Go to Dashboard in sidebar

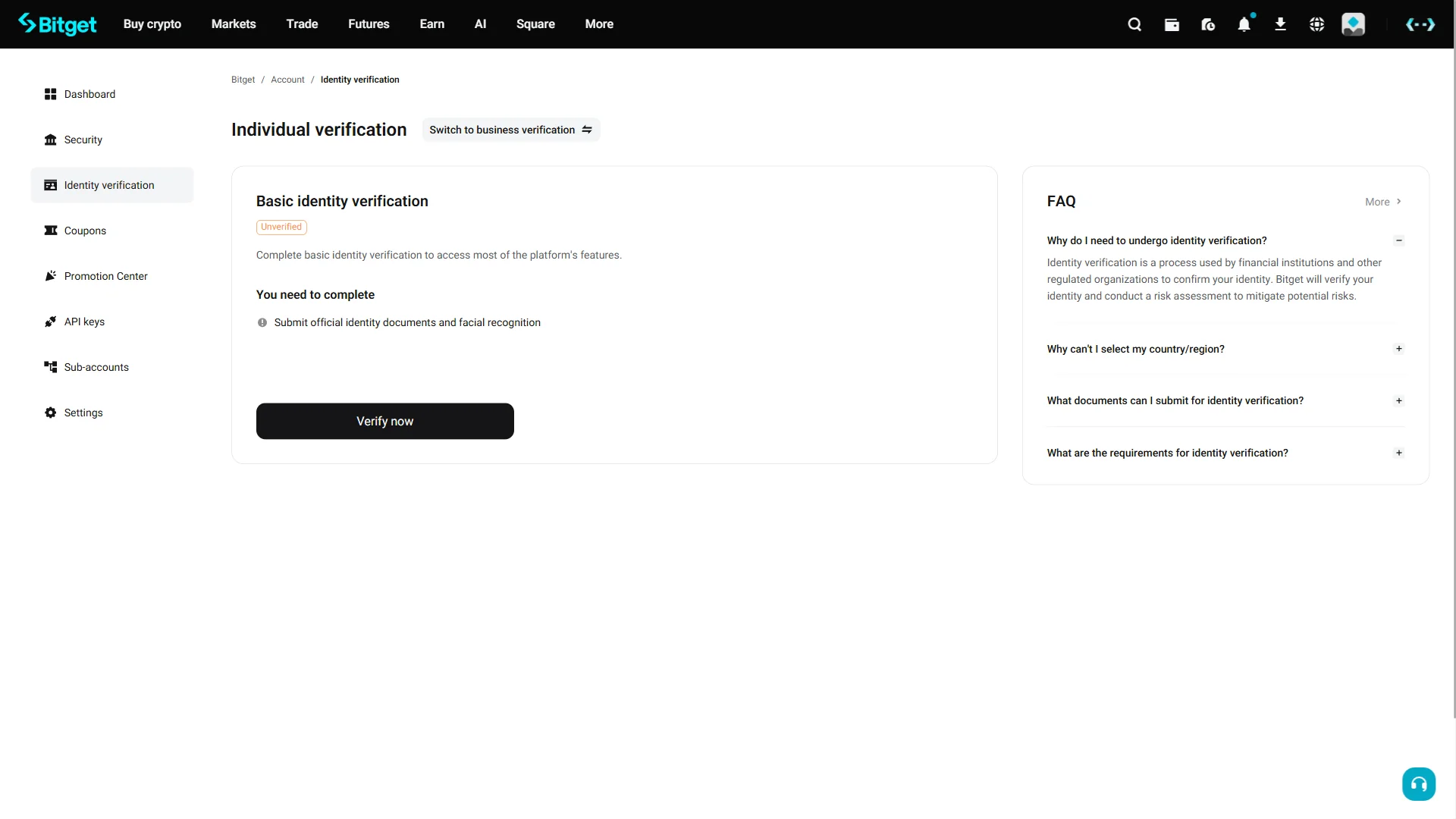coord(112,94)
